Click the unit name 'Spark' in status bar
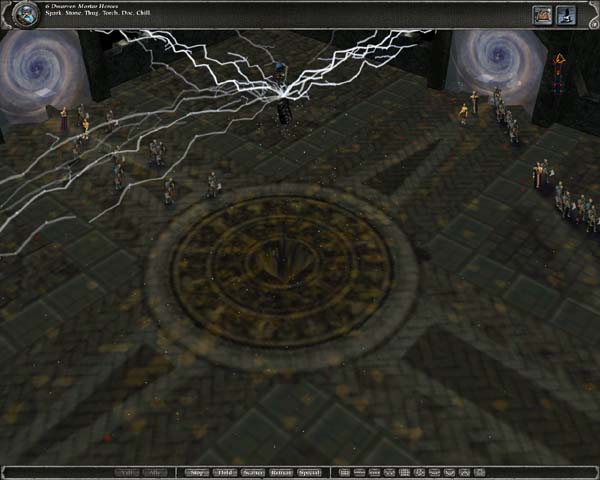The height and width of the screenshot is (480, 600). point(52,13)
